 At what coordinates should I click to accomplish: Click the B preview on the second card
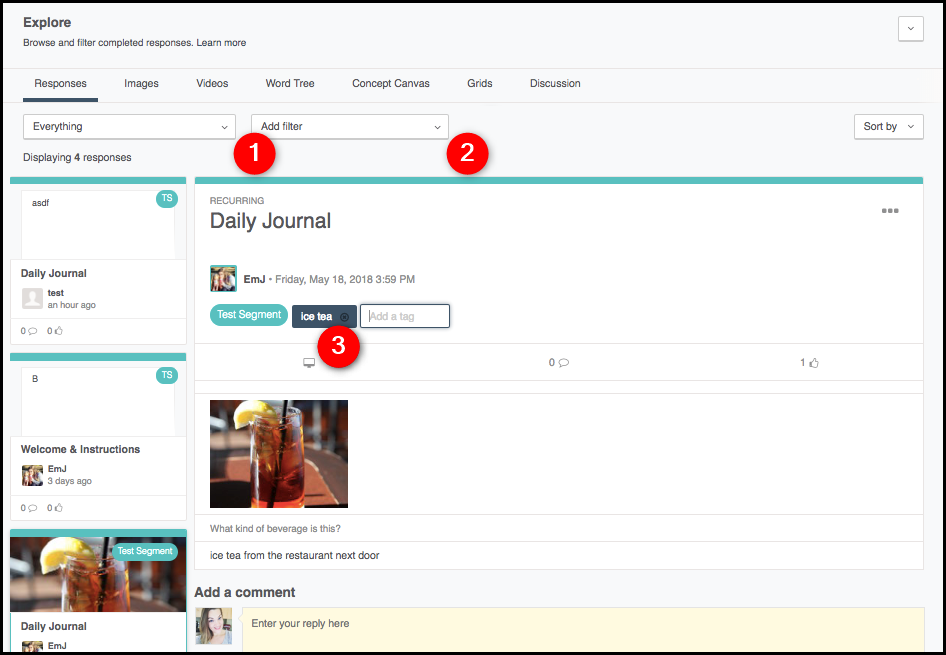98,402
